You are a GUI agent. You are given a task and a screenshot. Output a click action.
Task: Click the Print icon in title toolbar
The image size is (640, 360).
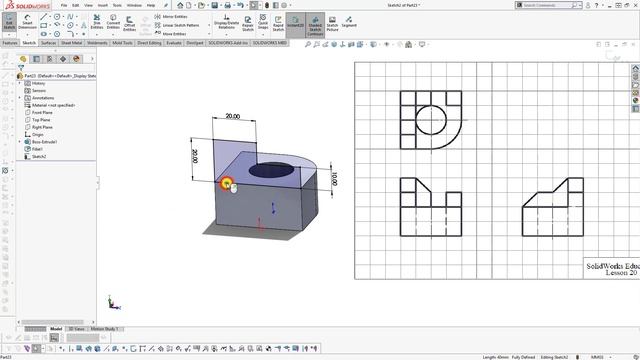(x=228, y=5)
